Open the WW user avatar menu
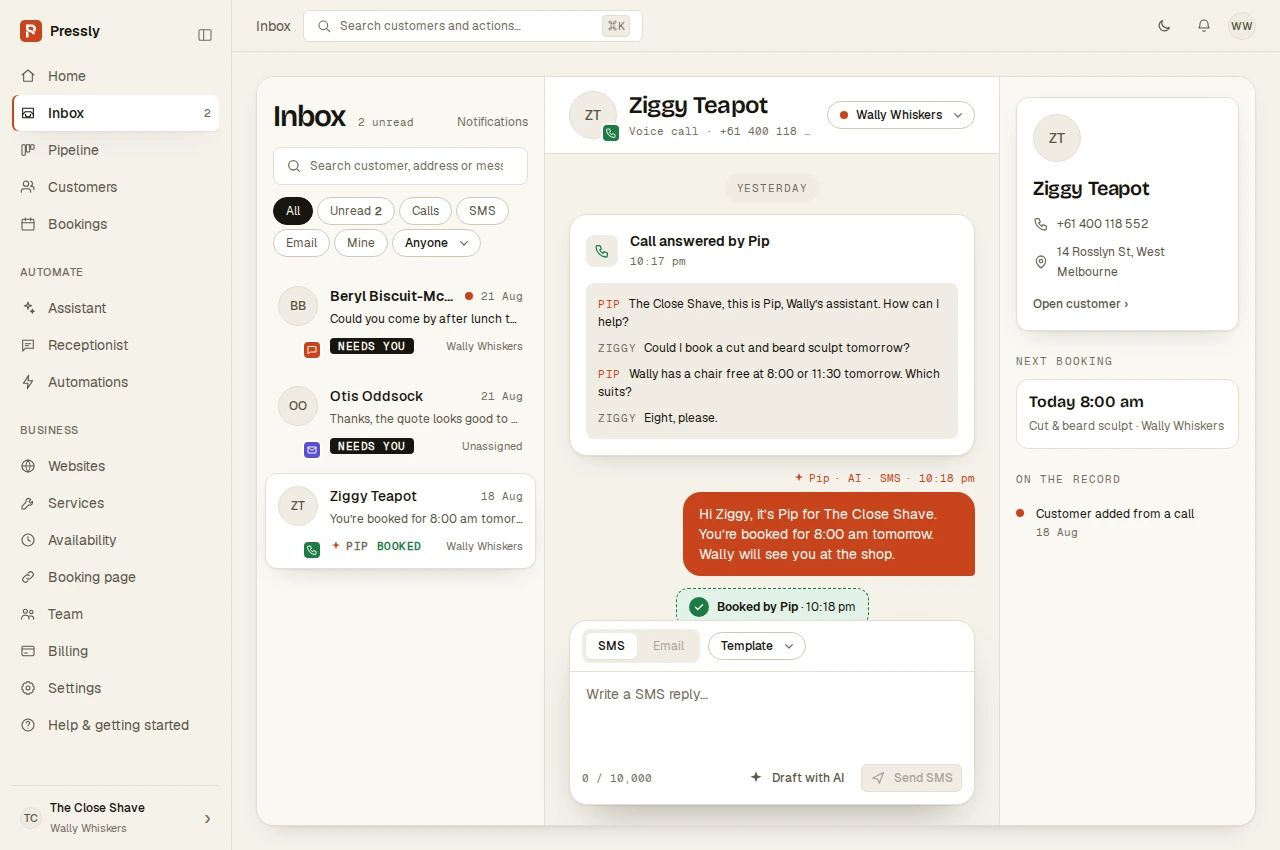The image size is (1280, 850). coord(1242,26)
